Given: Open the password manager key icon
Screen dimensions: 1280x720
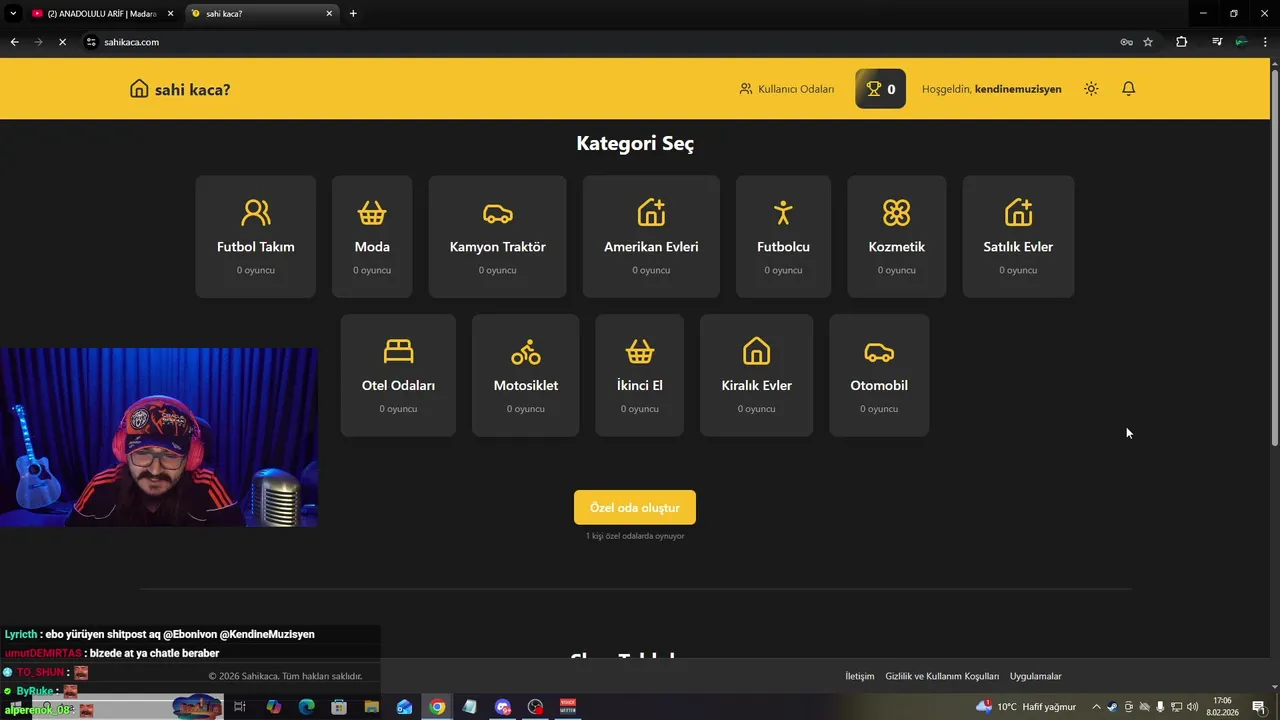Looking at the screenshot, I should coord(1126,42).
